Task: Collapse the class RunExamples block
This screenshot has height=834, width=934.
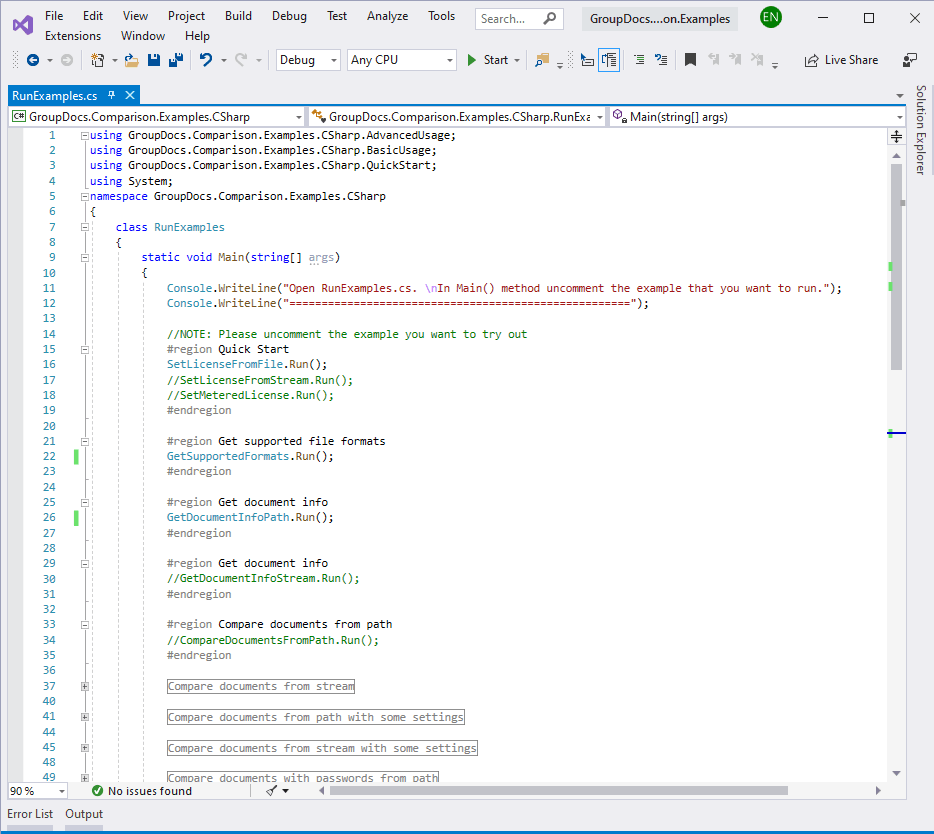Action: [85, 227]
